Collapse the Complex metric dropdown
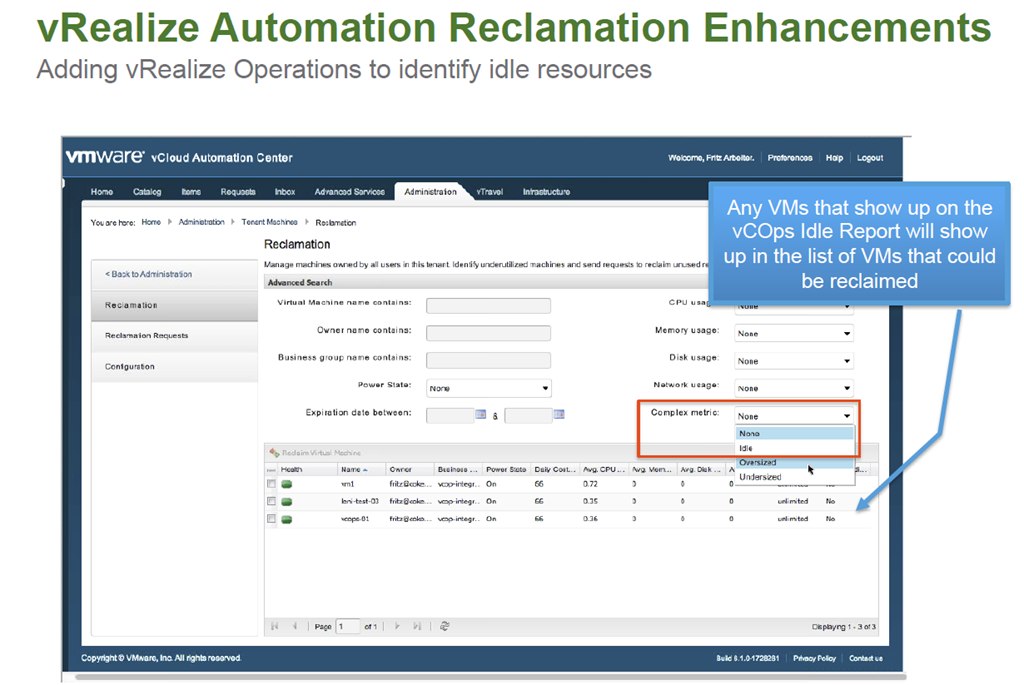The width and height of the screenshot is (1024, 685). tap(793, 416)
